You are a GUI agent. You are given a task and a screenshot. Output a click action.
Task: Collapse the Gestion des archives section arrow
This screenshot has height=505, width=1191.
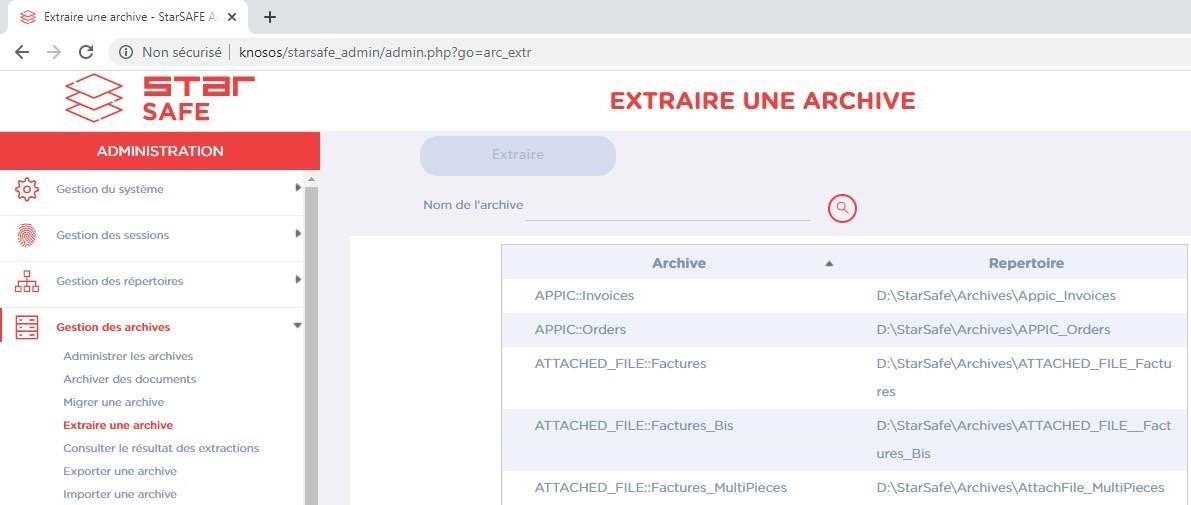click(x=297, y=326)
